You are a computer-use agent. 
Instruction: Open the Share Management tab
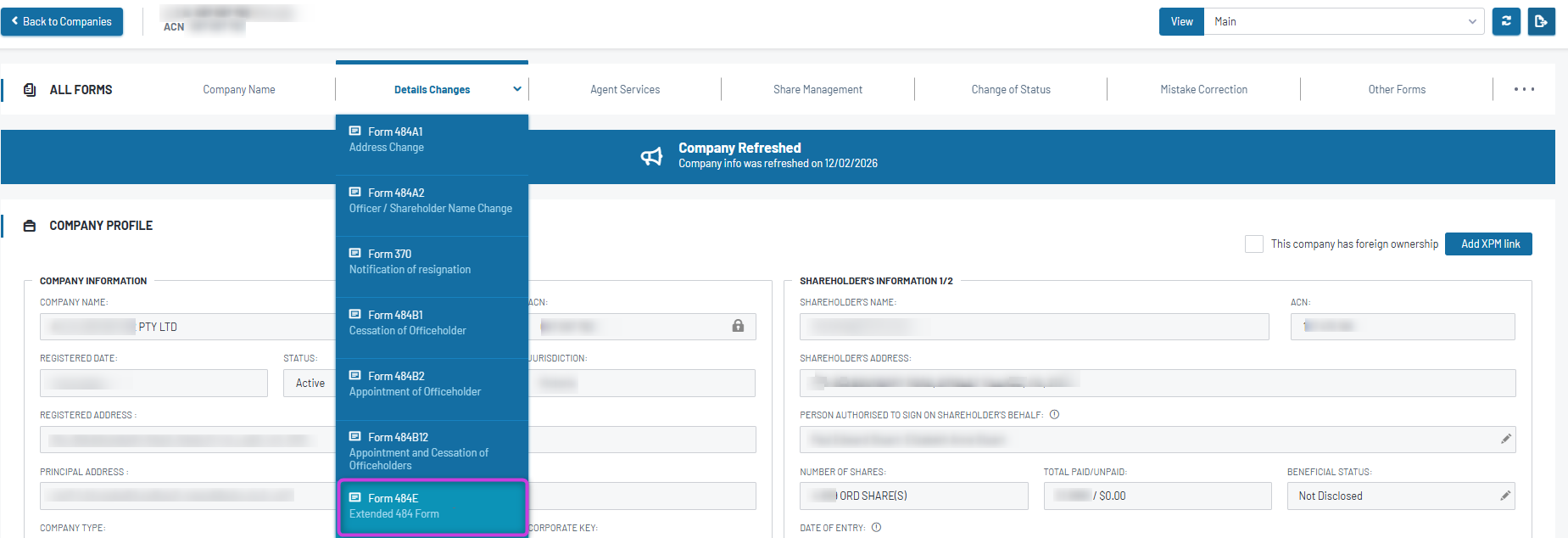click(x=817, y=89)
